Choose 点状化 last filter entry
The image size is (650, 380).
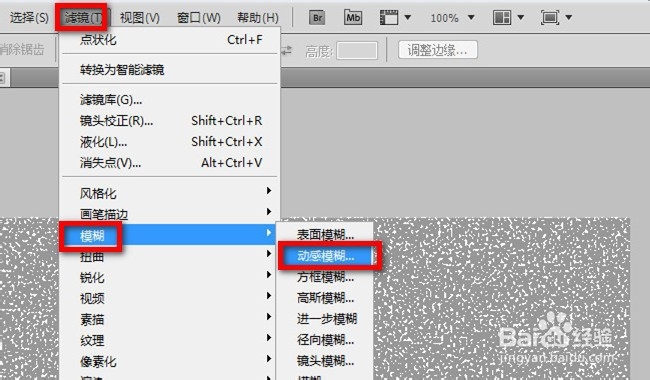(x=170, y=40)
